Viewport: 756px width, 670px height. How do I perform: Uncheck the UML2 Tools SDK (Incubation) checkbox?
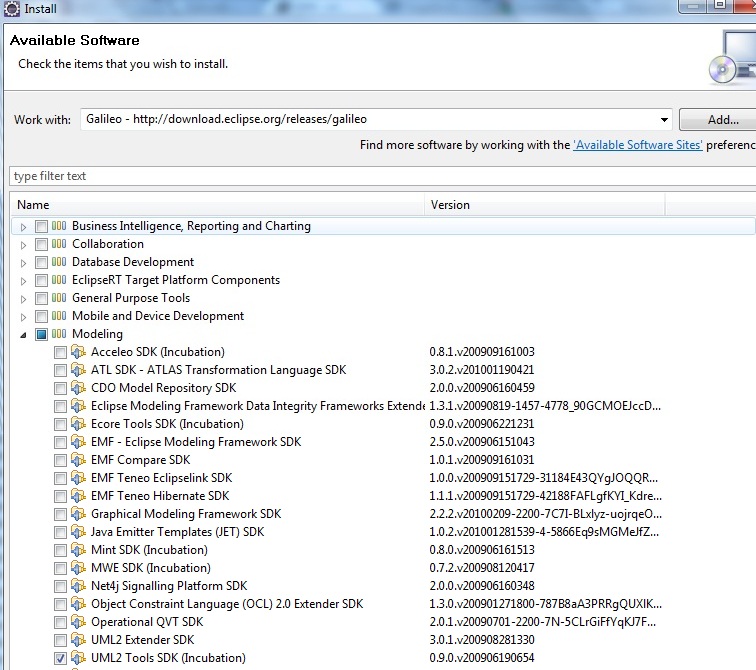60,658
